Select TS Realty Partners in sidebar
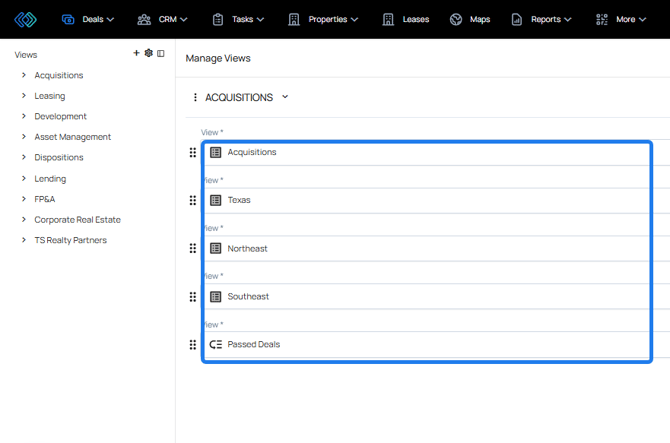The image size is (670, 443). tap(71, 240)
